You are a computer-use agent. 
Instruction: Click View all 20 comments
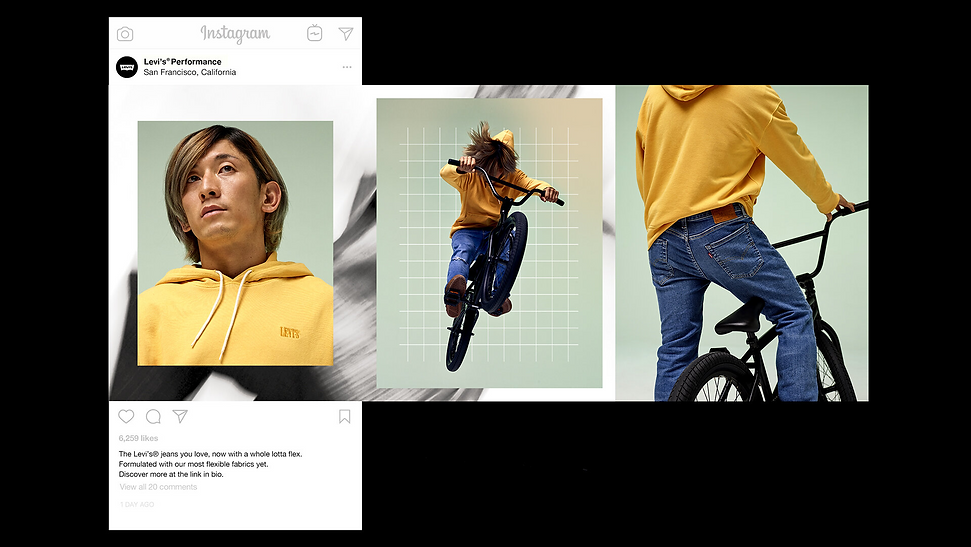(x=158, y=487)
